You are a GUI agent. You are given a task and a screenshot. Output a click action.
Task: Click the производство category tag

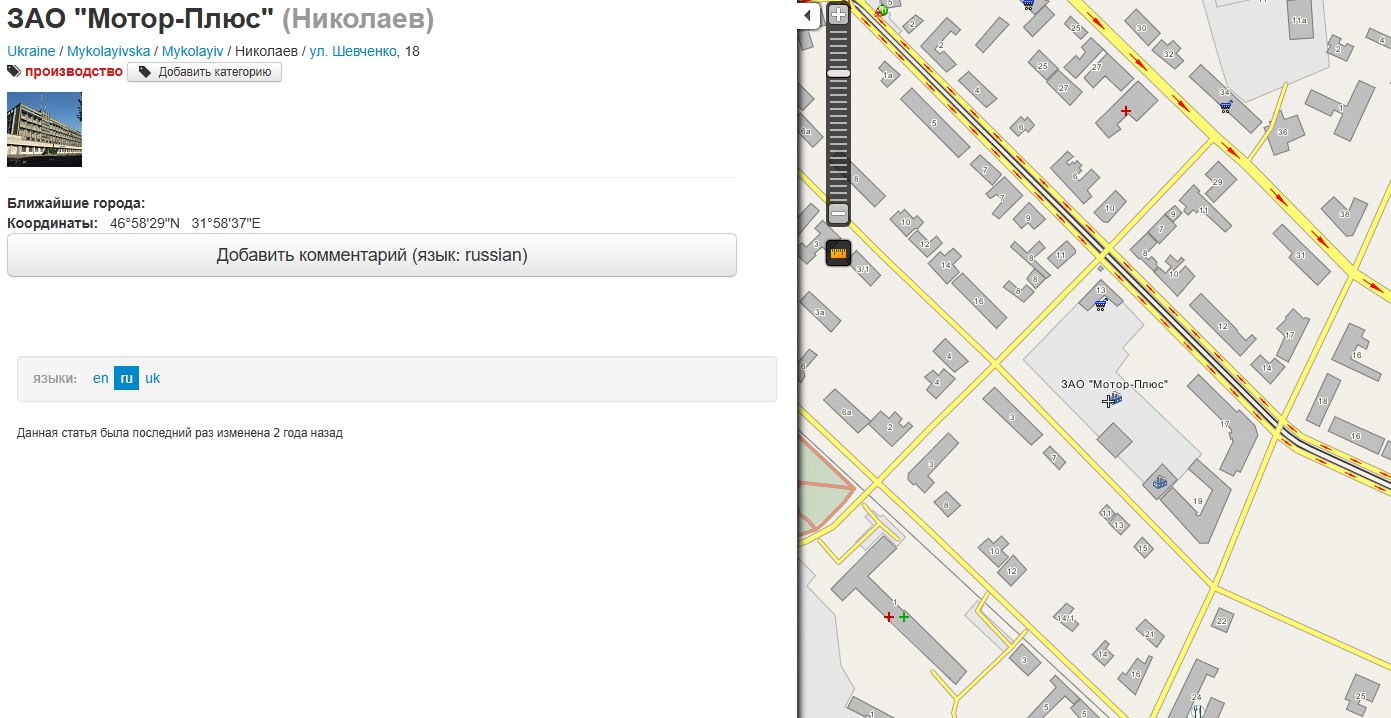(74, 72)
